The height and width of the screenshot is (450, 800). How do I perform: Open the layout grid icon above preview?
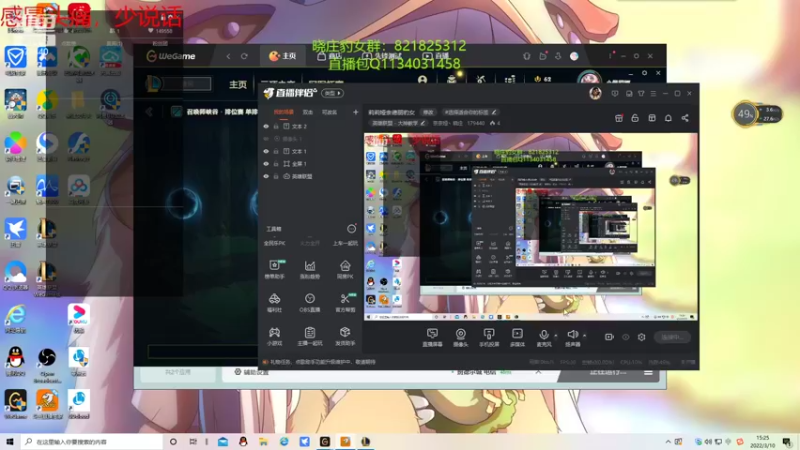[x=652, y=118]
